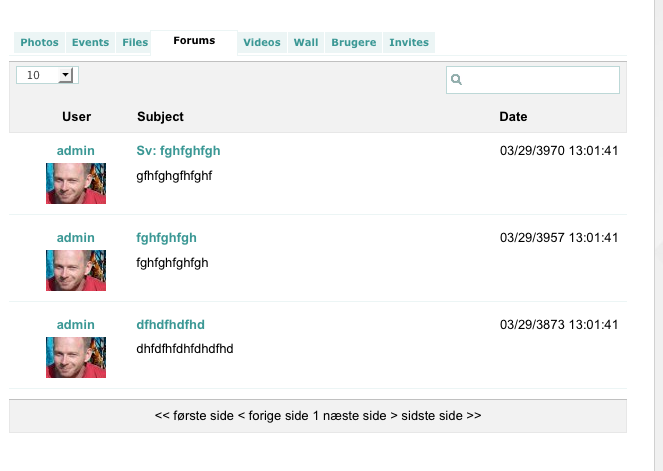Image resolution: width=663 pixels, height=471 pixels.
Task: Open the Events tab
Action: 90,43
